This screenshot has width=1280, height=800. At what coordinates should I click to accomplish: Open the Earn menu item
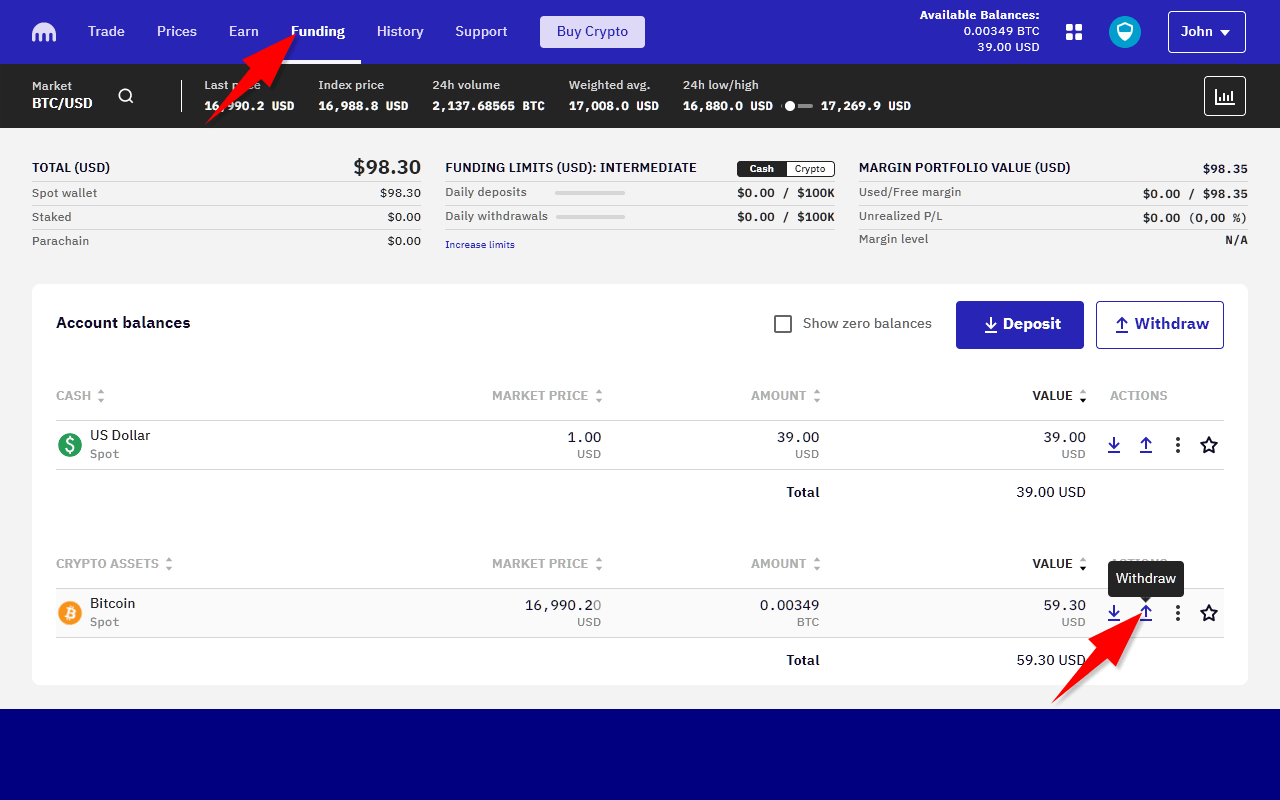coord(244,32)
